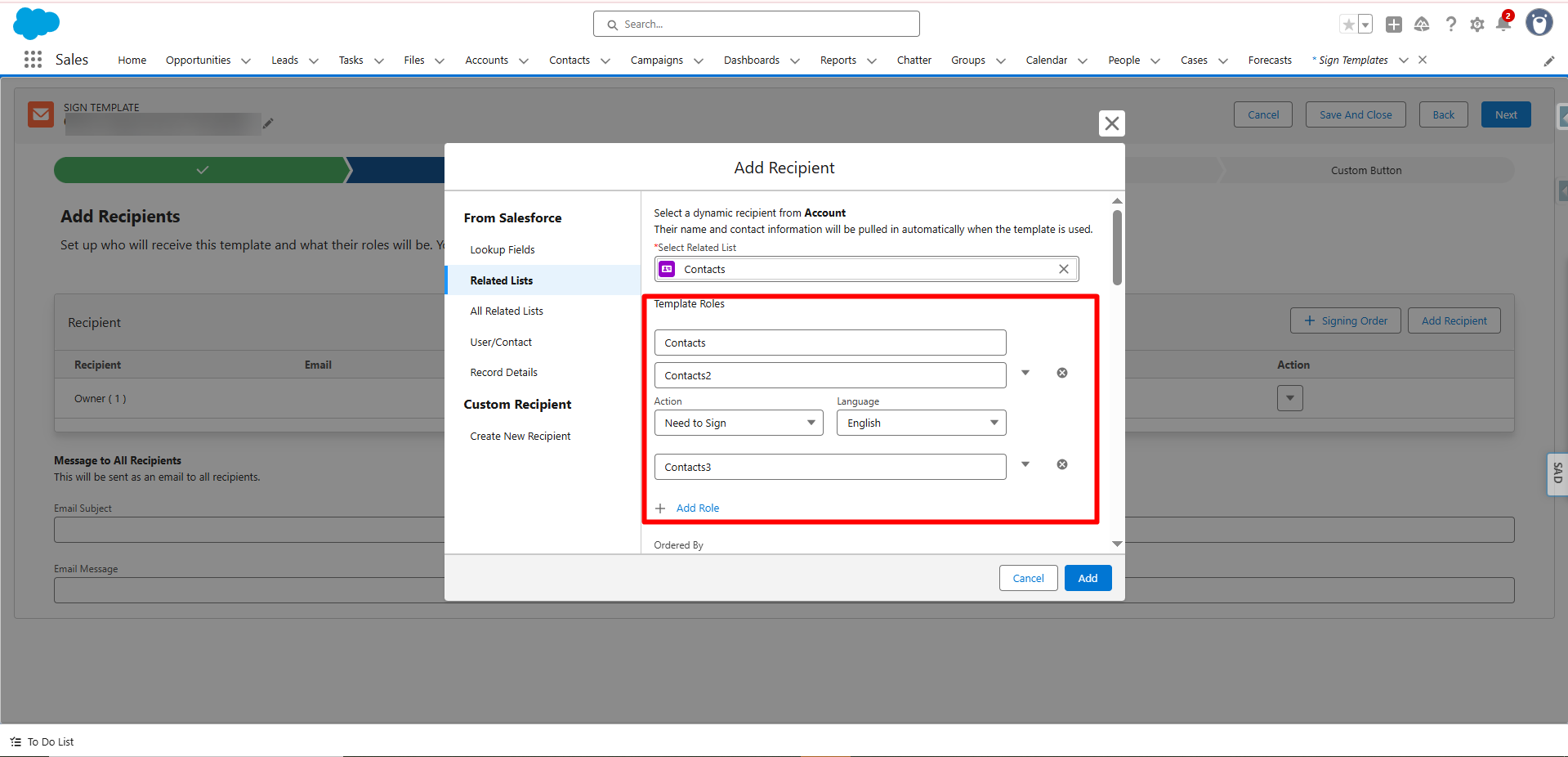Select Lookup Fields in the sidebar
1568x757 pixels.
(x=502, y=250)
